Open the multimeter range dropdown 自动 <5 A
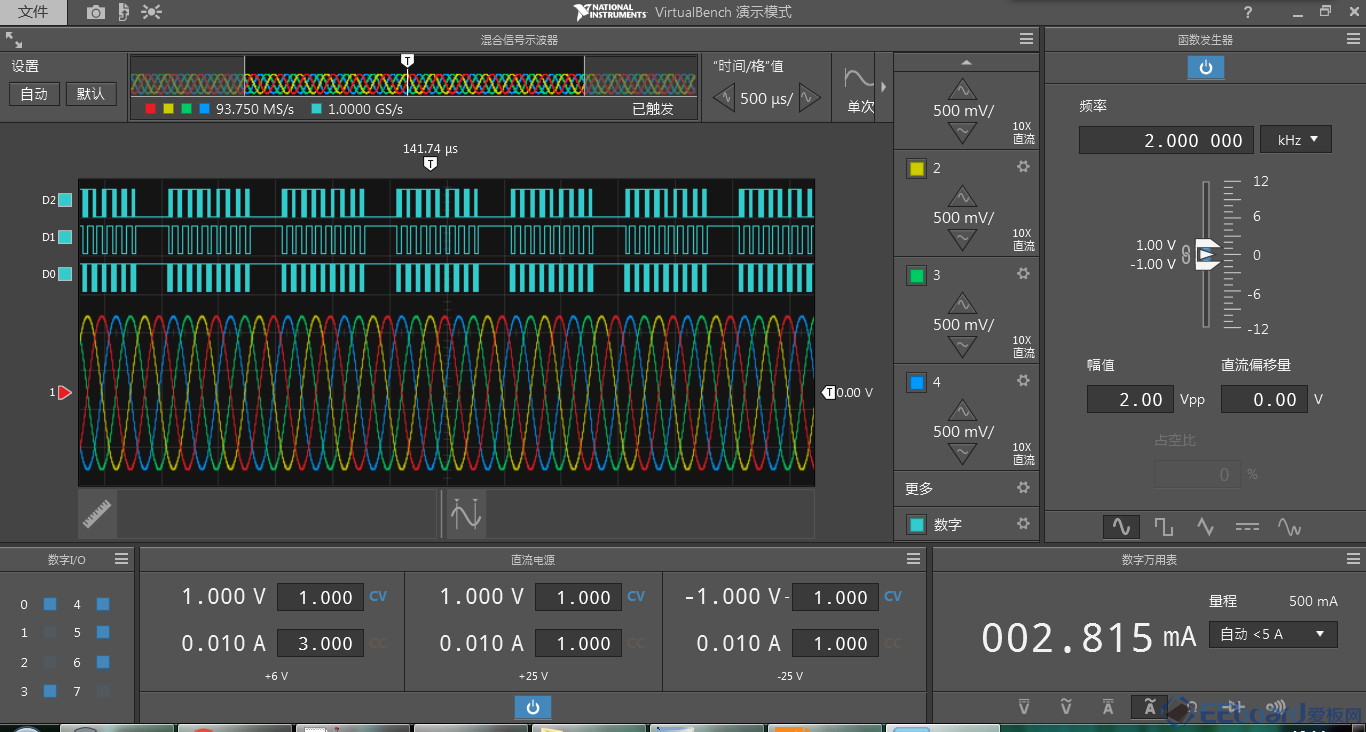The image size is (1366, 732). tap(1273, 634)
